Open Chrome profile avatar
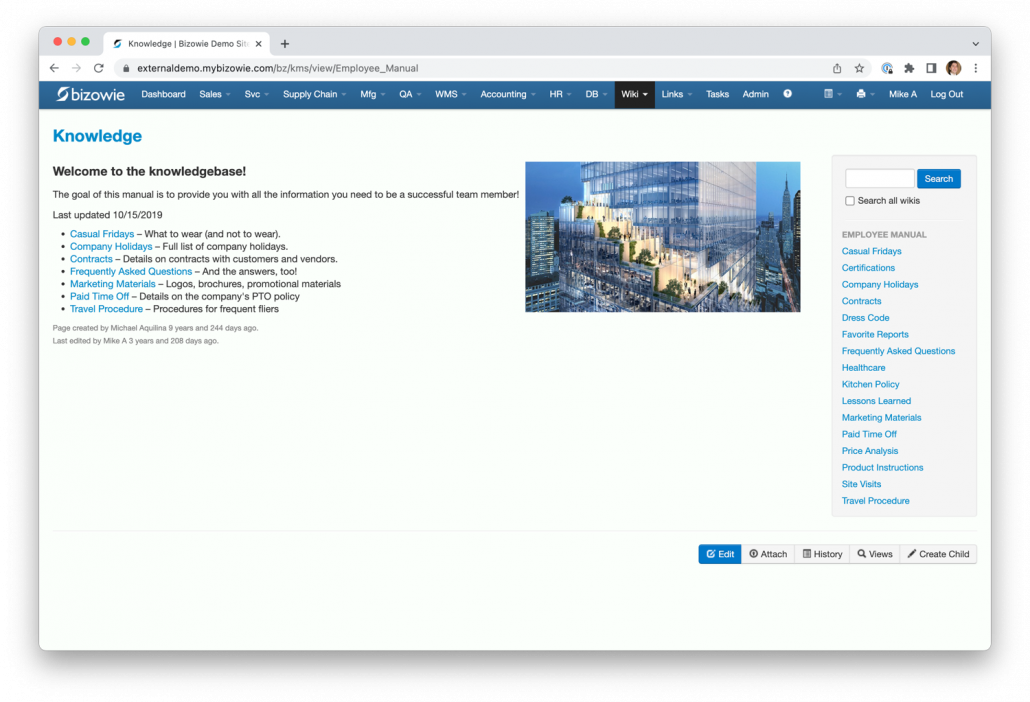 953,68
